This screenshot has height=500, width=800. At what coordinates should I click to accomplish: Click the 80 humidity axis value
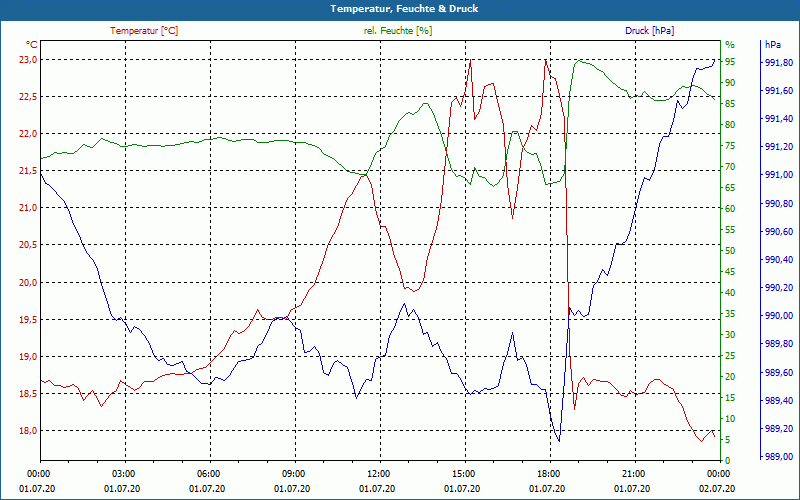point(730,124)
